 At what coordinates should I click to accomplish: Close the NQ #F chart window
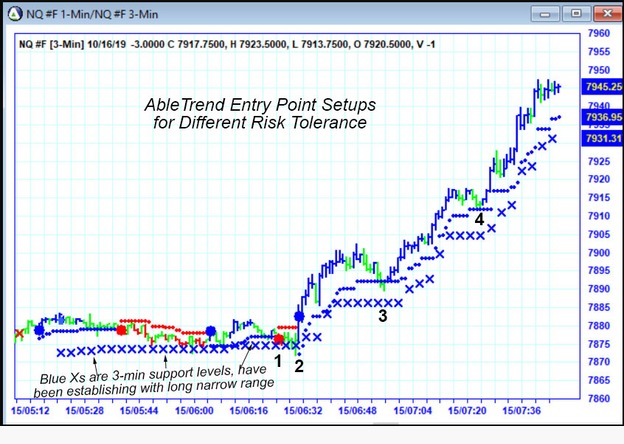click(x=608, y=14)
